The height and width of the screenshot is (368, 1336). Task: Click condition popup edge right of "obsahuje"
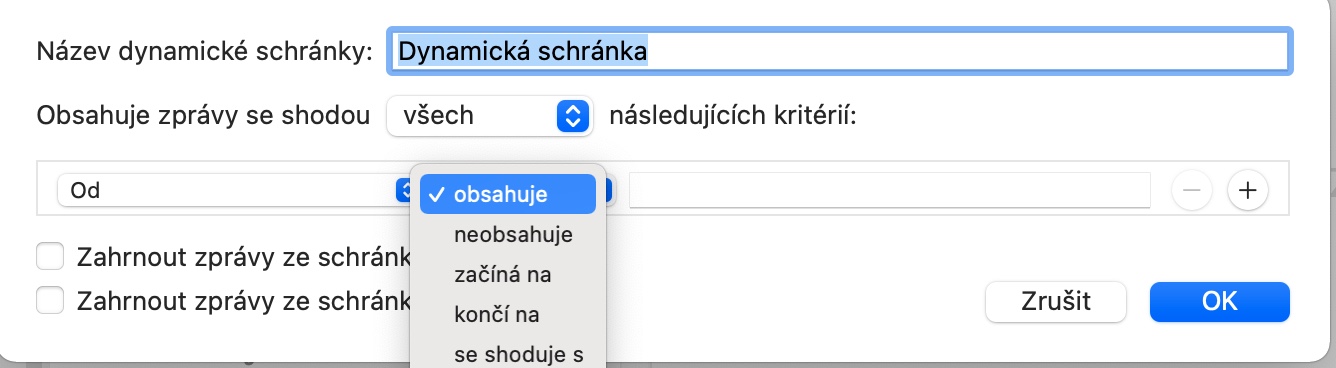tap(608, 189)
